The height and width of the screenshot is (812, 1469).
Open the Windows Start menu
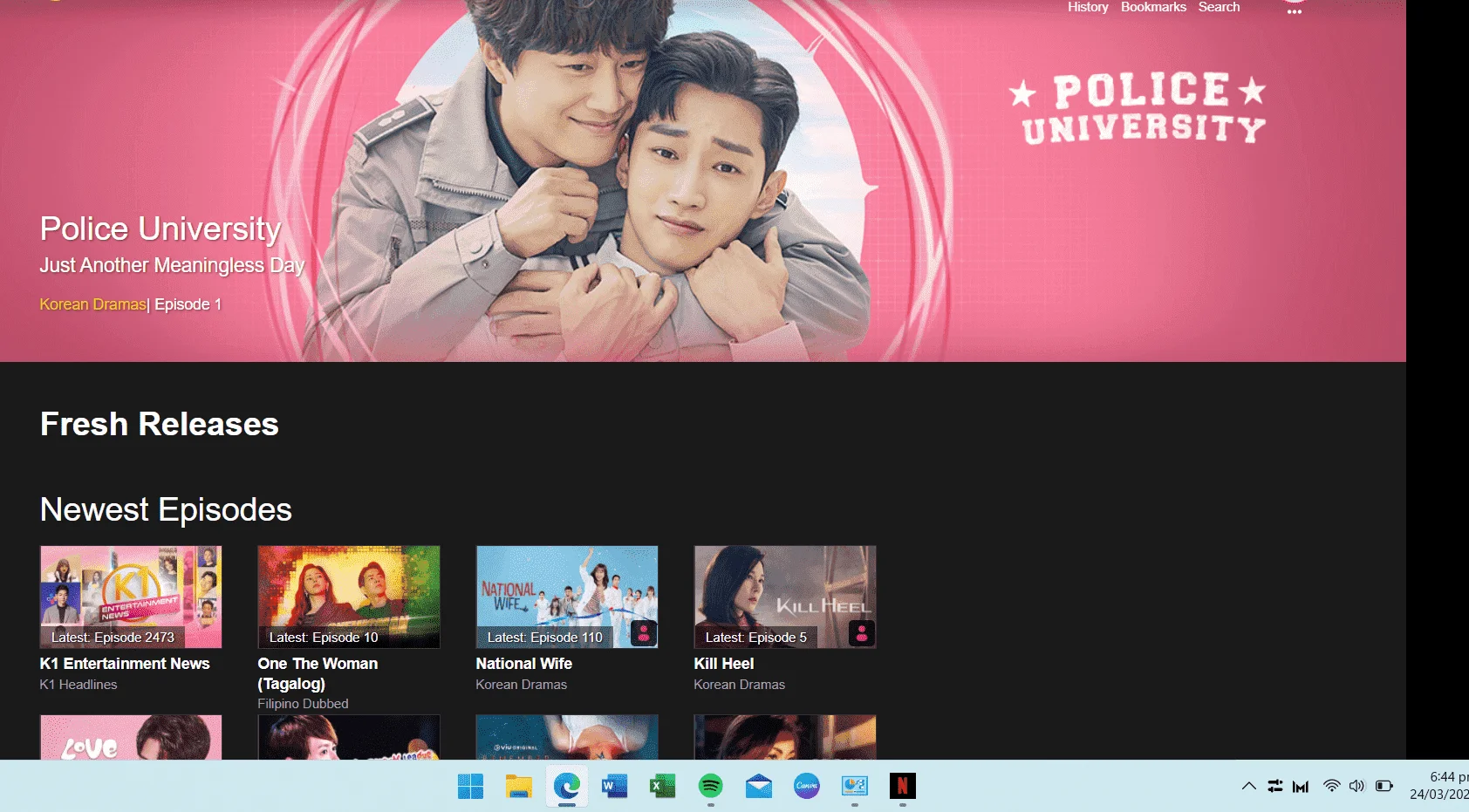pos(470,787)
